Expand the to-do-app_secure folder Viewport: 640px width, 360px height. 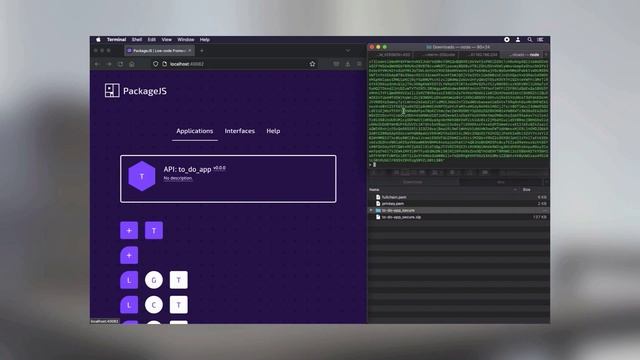371,210
